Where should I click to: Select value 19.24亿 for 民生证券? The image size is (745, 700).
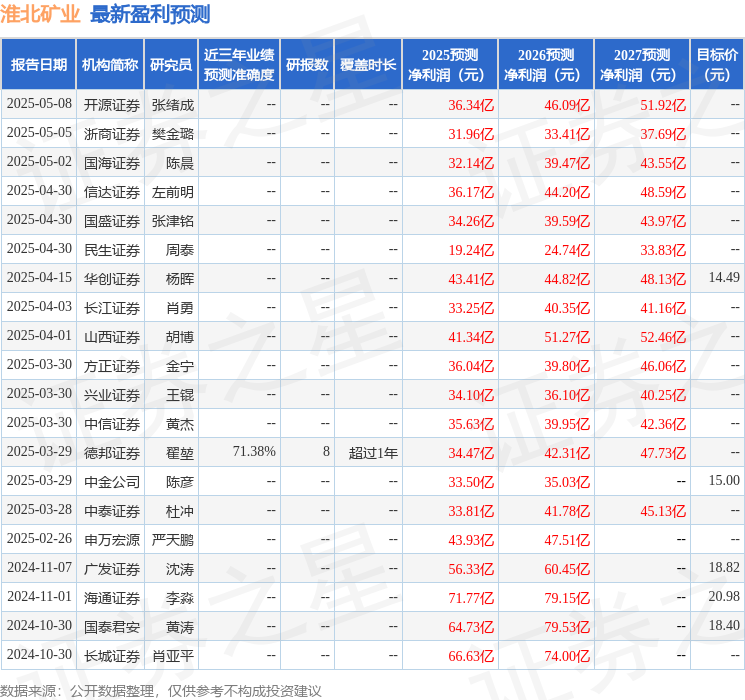[471, 249]
